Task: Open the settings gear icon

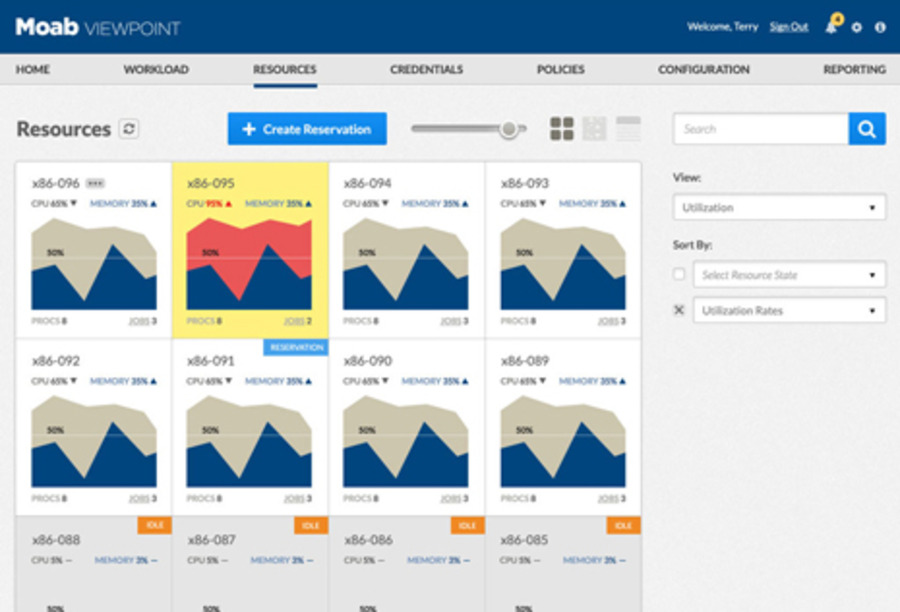Action: tap(856, 27)
